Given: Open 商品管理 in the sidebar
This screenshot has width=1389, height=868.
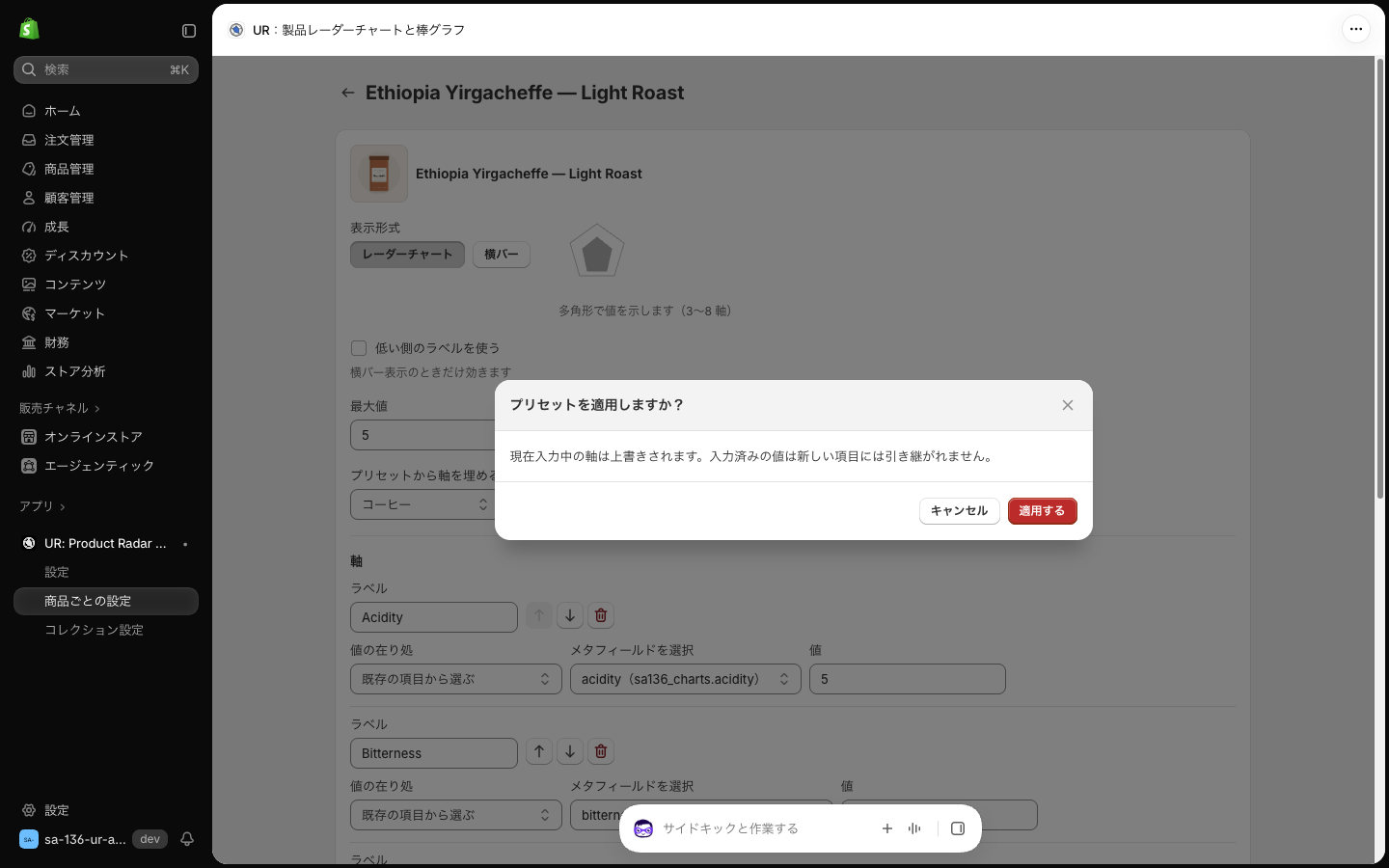Looking at the screenshot, I should coord(106,169).
